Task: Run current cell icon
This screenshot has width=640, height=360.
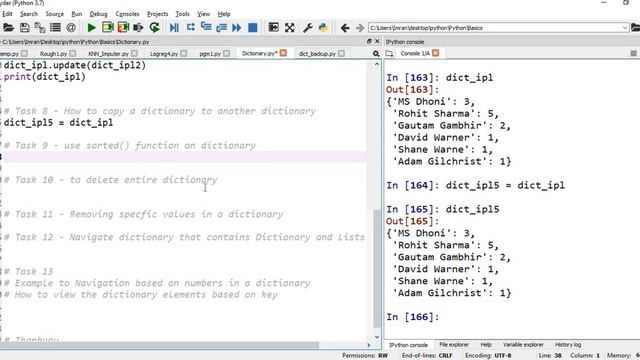Action: pos(108,28)
